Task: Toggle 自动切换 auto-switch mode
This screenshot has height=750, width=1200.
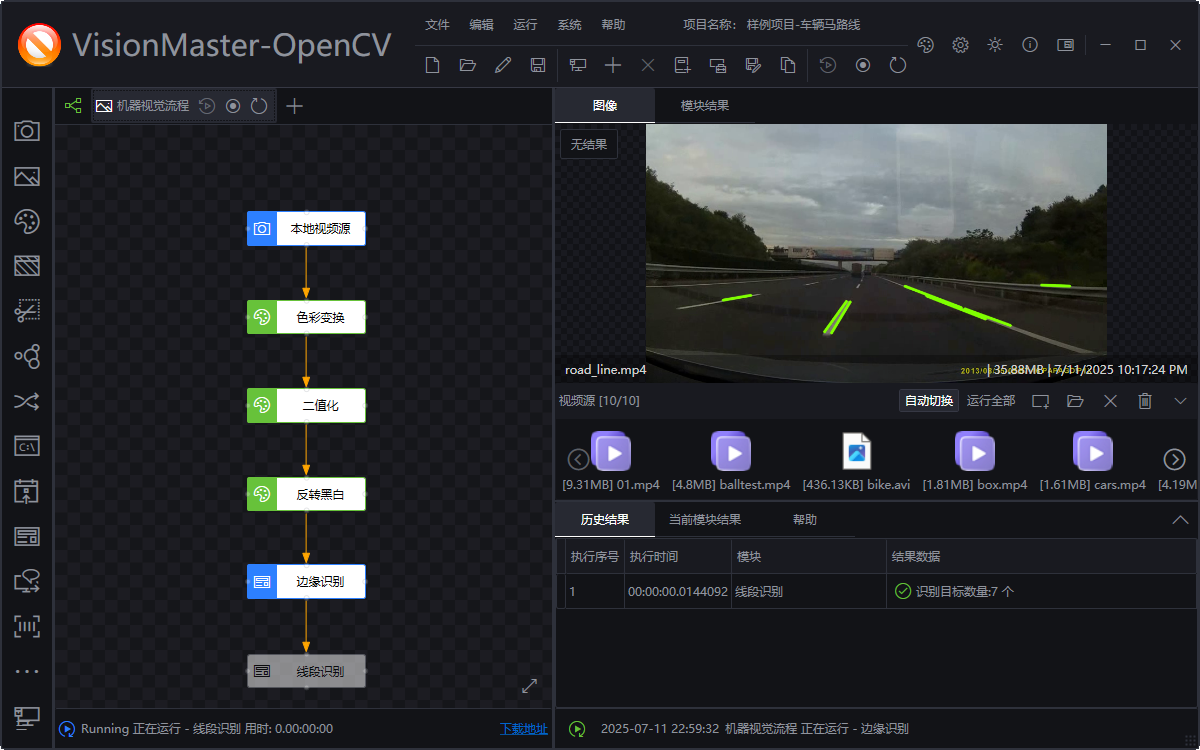Action: (928, 399)
